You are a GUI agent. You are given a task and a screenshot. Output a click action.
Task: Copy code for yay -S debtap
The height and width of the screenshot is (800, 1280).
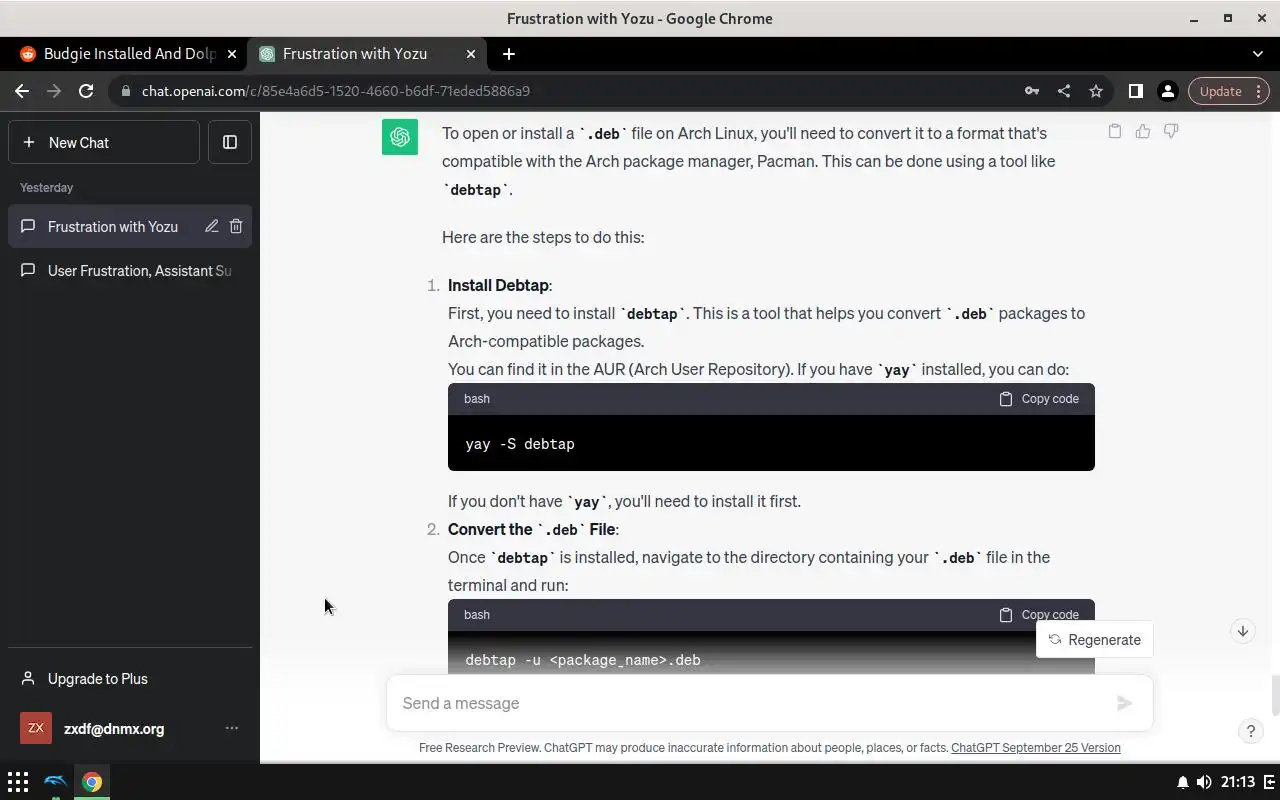point(1039,398)
